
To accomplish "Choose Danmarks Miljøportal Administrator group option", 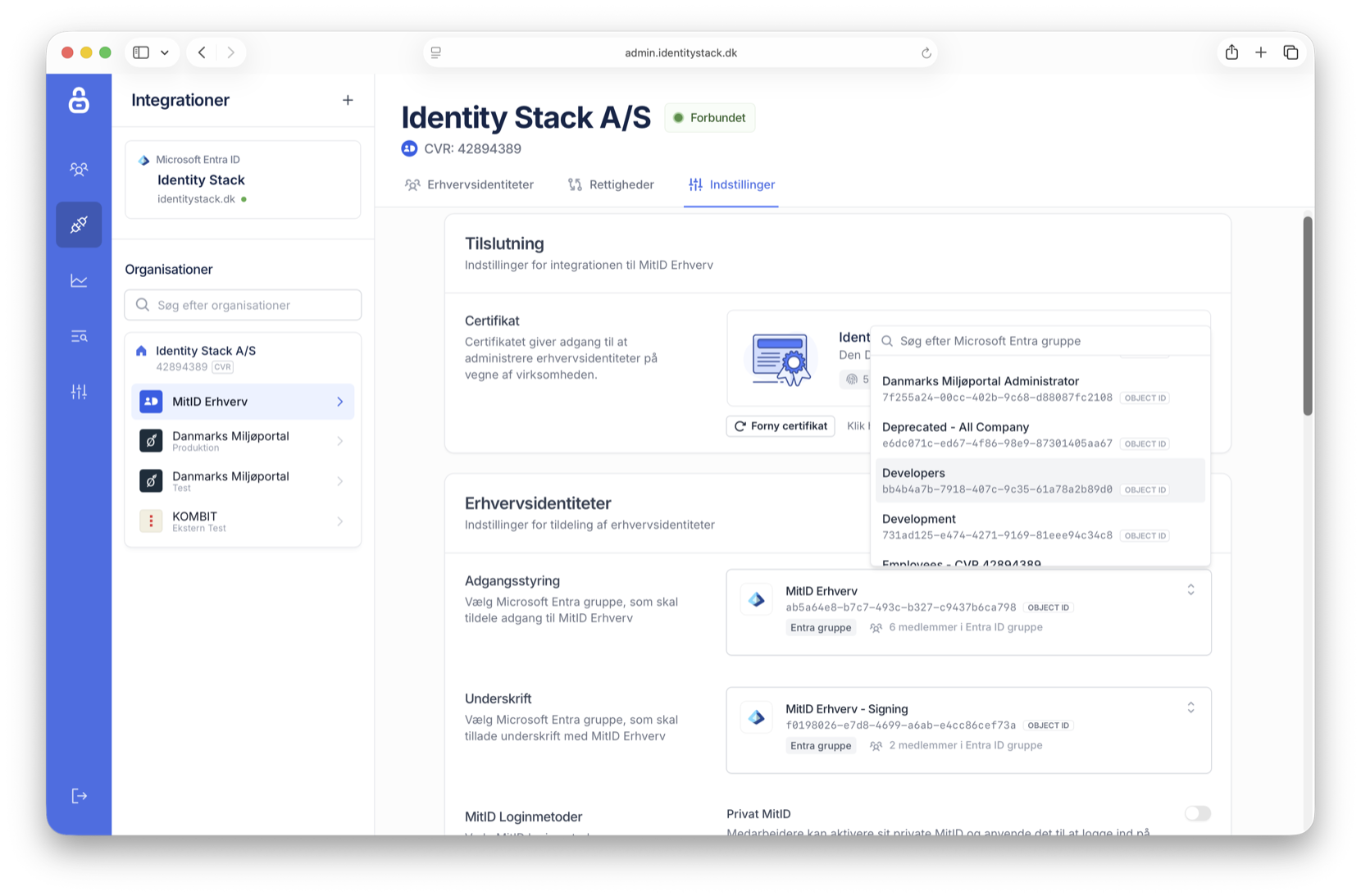I will pyautogui.click(x=1040, y=389).
